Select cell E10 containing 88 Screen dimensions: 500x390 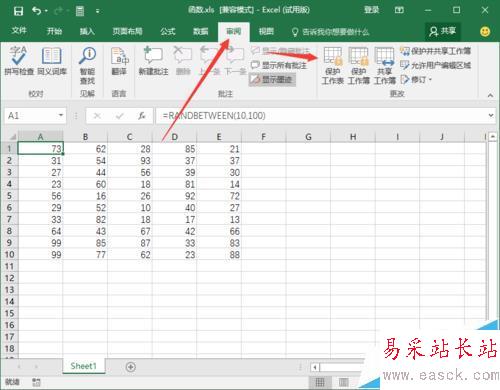tap(219, 255)
